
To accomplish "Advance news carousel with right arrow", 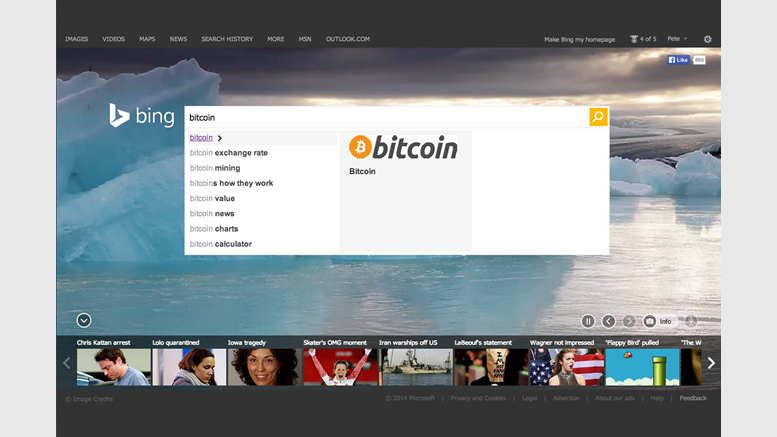I will (711, 363).
